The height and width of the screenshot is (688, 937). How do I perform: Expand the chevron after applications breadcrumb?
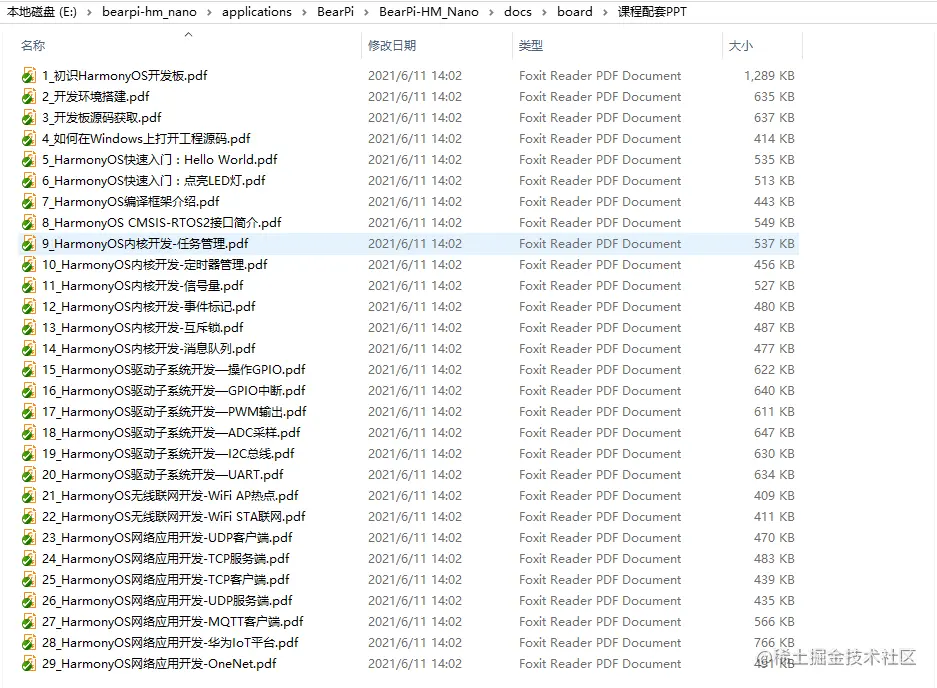[x=304, y=12]
